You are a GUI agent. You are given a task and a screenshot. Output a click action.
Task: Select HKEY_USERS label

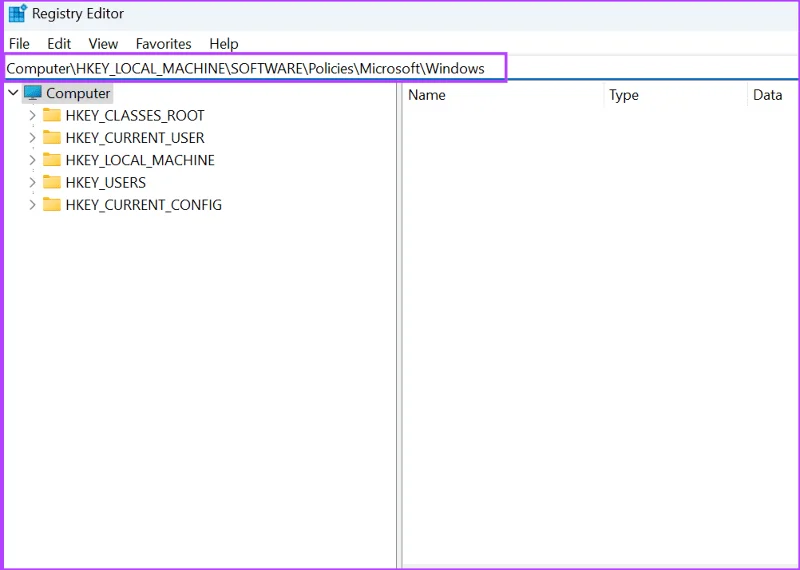(106, 183)
